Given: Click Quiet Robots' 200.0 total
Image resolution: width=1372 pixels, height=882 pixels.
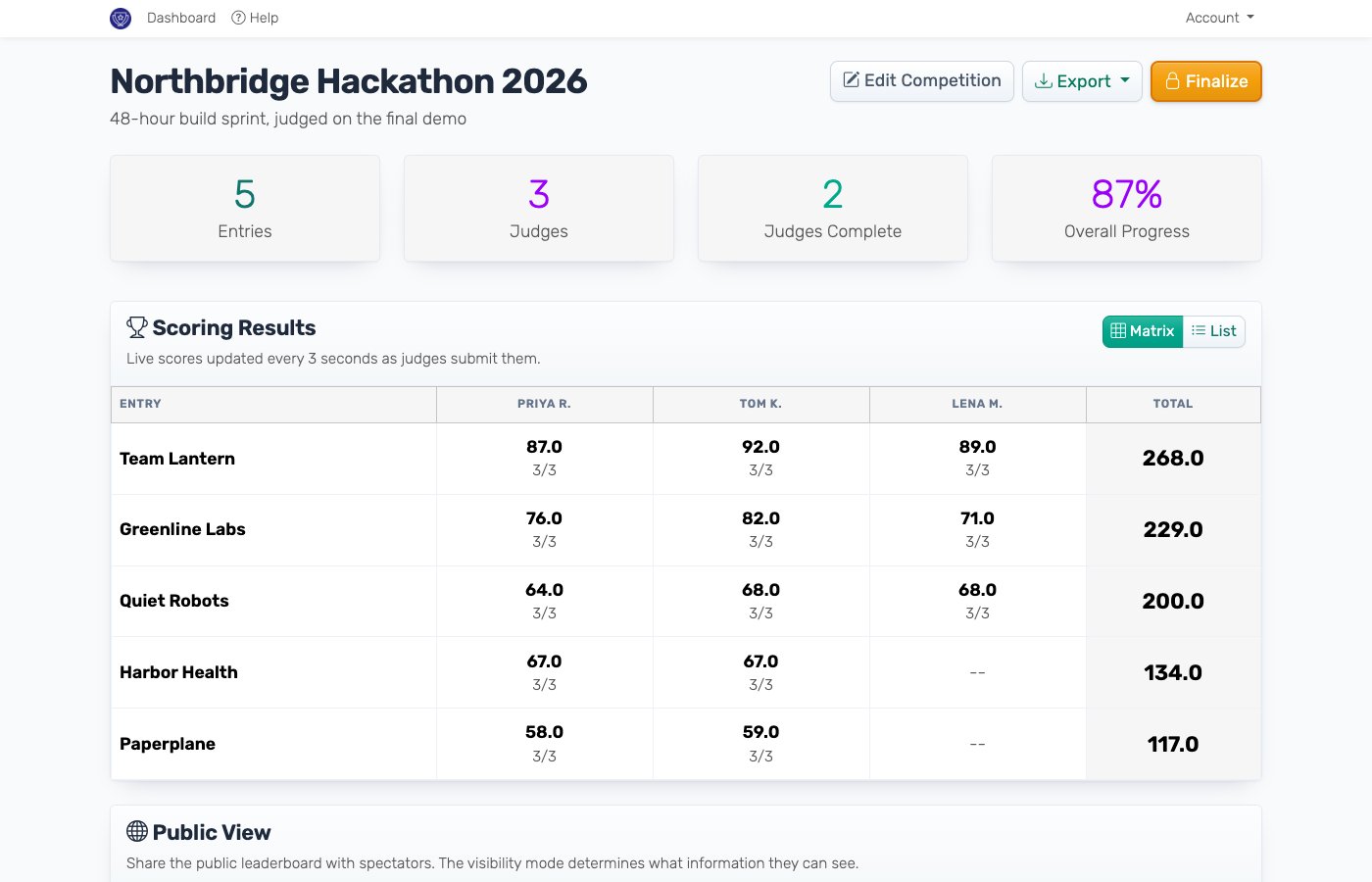Looking at the screenshot, I should point(1173,601).
